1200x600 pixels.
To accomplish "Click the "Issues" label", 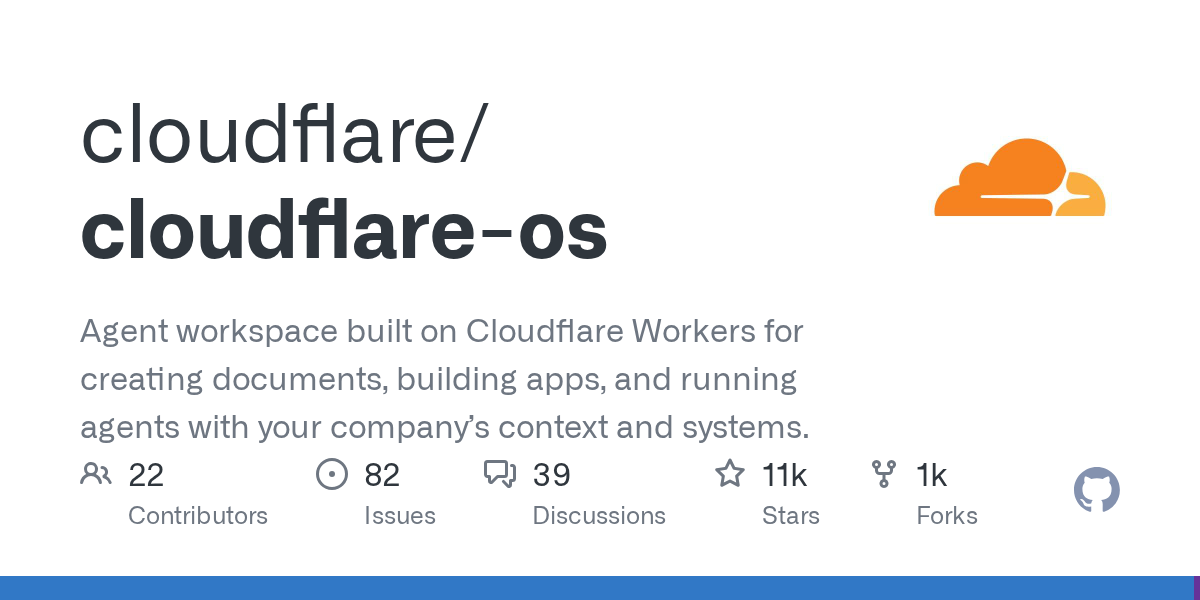I will click(x=400, y=516).
